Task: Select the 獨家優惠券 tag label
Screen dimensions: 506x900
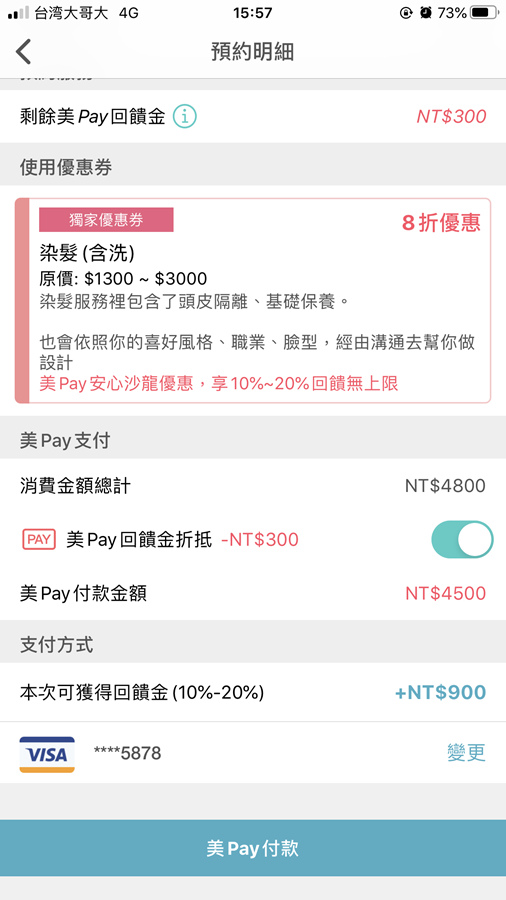Action: (x=106, y=220)
